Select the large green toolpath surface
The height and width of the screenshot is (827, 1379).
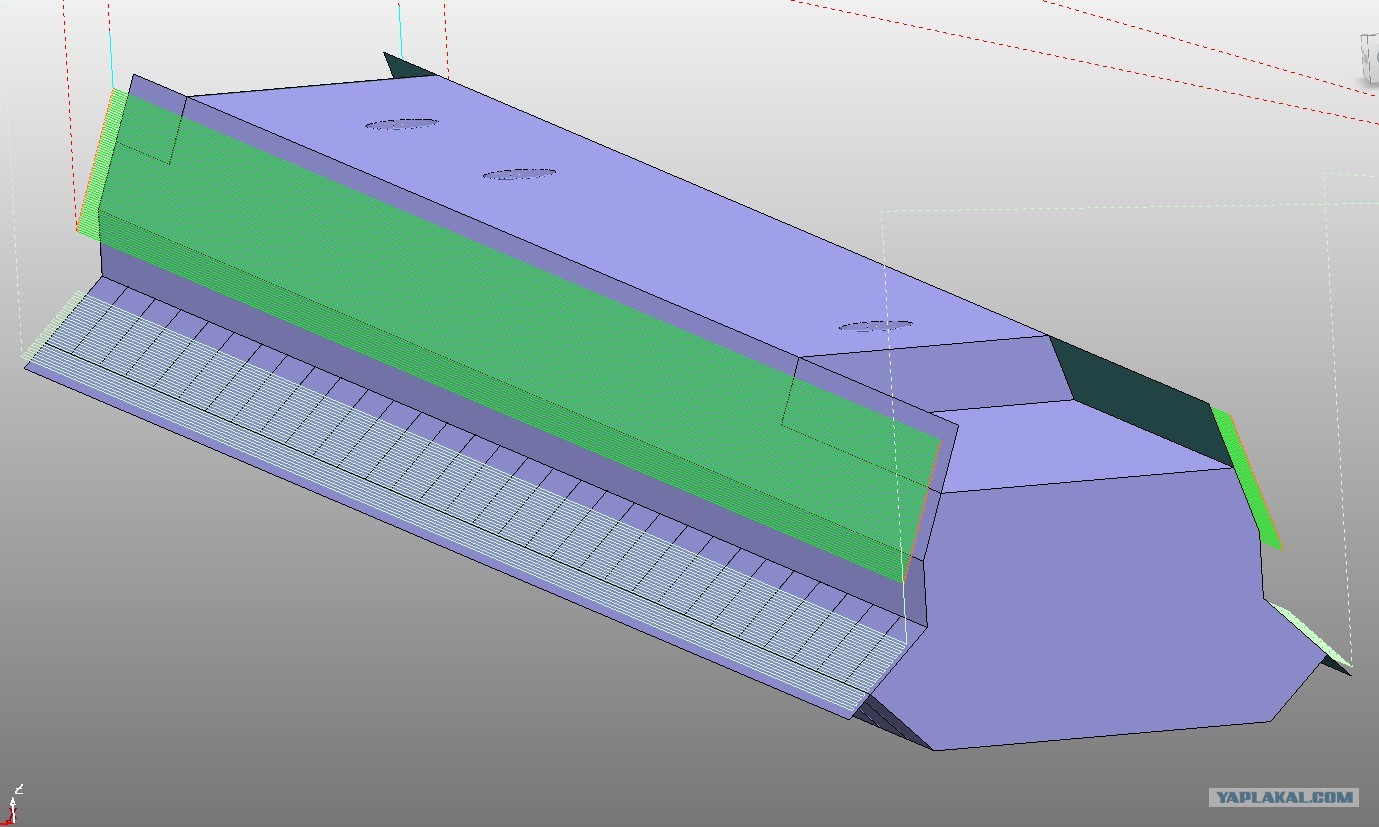tap(500, 330)
